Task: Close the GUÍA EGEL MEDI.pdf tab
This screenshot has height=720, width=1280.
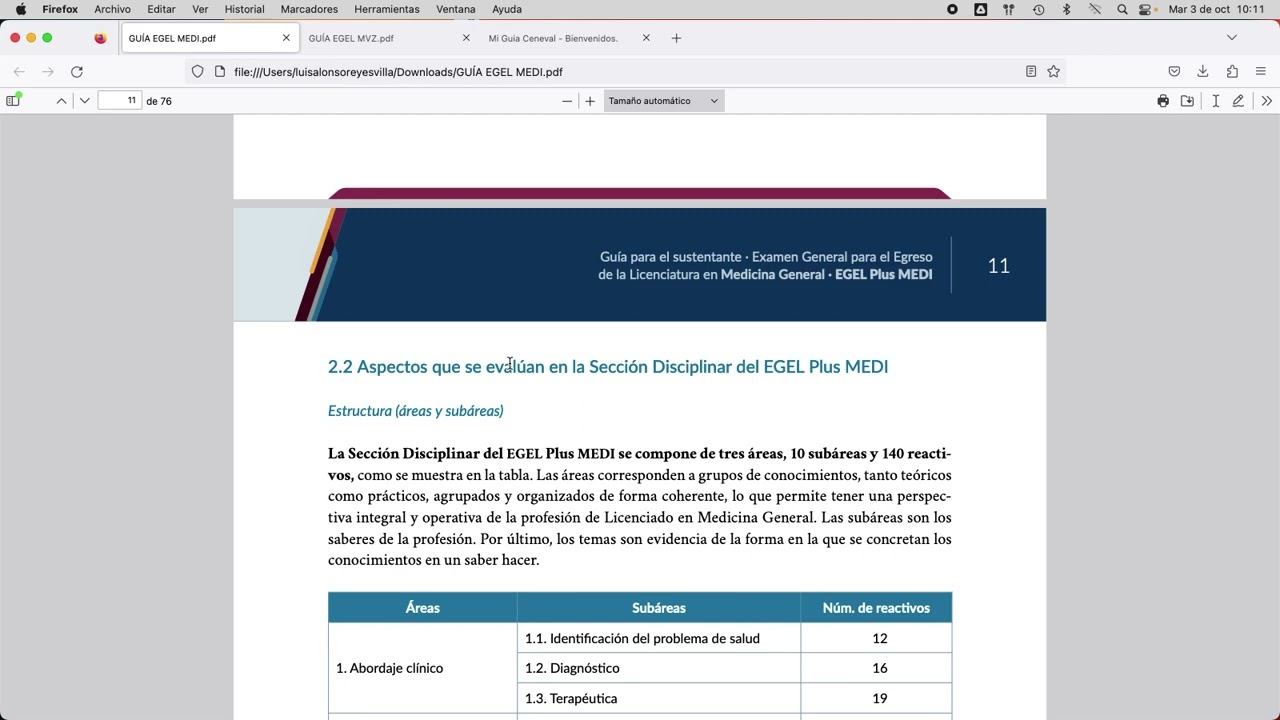Action: tap(286, 38)
